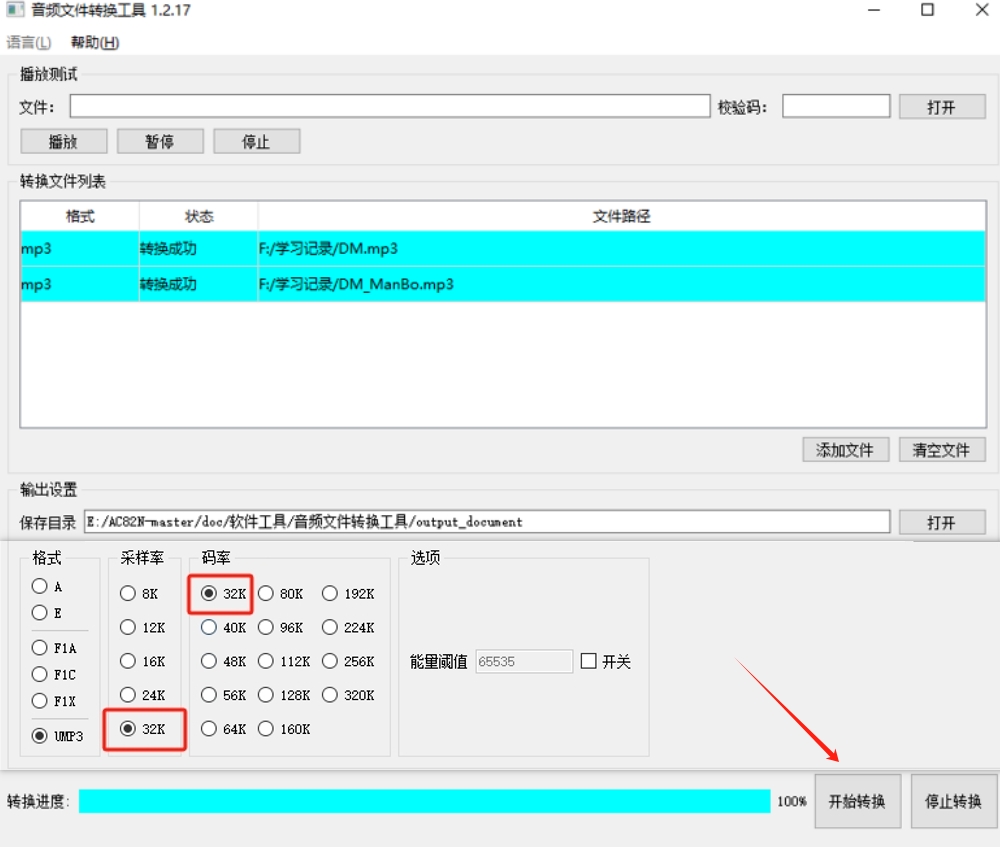Screen dimensions: 1000x847
Task: Click the cyan conversion progress bar
Action: click(424, 801)
